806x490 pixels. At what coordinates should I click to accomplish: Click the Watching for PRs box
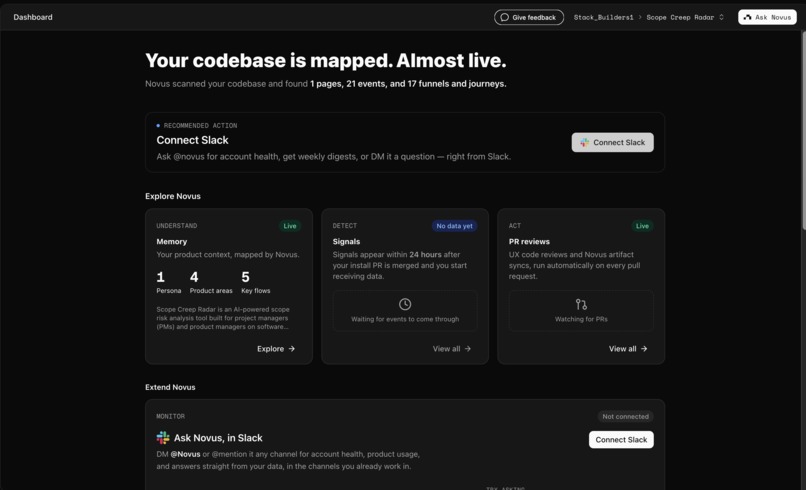click(581, 311)
